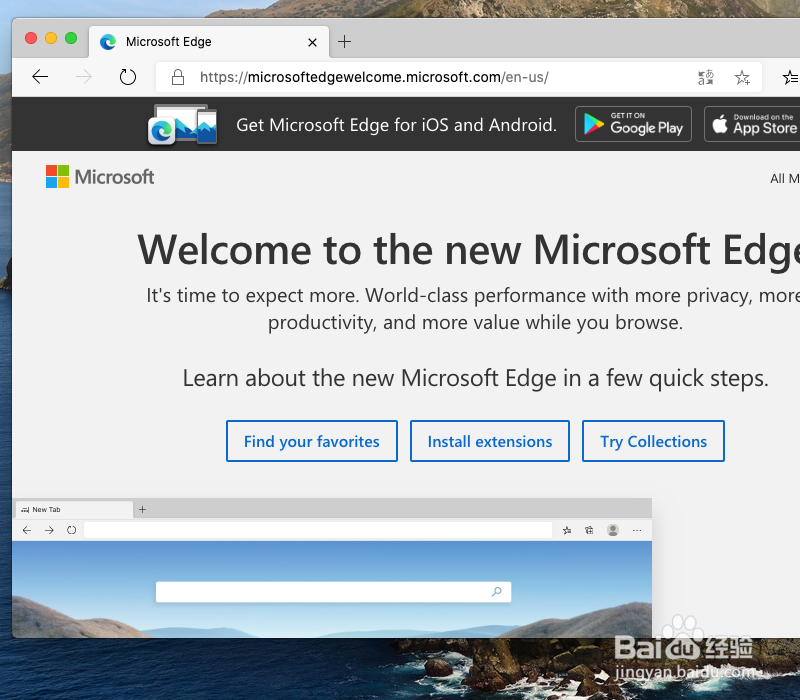This screenshot has width=800, height=700.
Task: Click the back arrow in the preview browser
Action: pos(27,531)
